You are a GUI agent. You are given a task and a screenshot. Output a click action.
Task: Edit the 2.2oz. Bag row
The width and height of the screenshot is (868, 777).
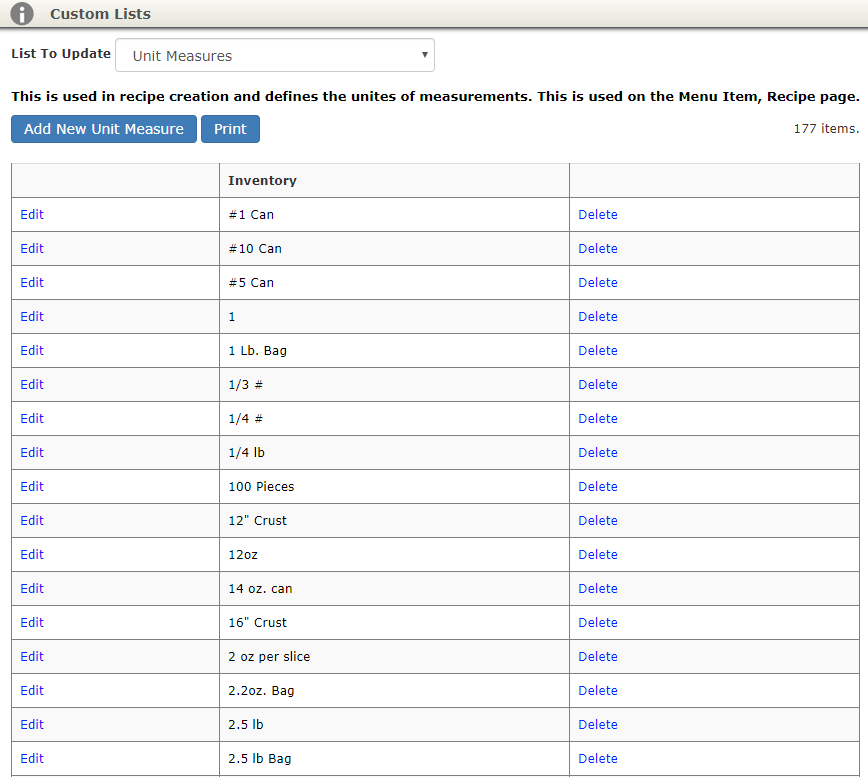pos(32,691)
